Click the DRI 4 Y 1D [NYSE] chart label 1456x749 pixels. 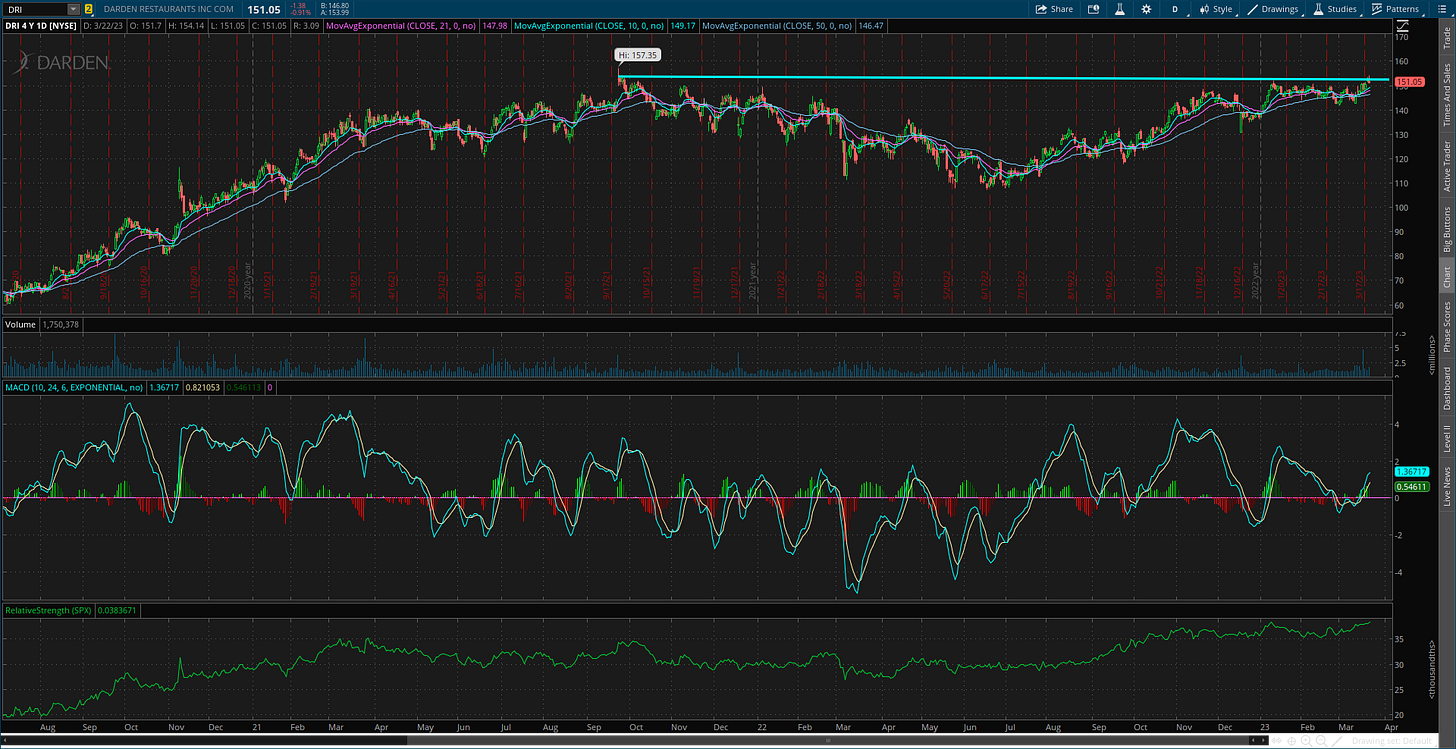pos(40,25)
